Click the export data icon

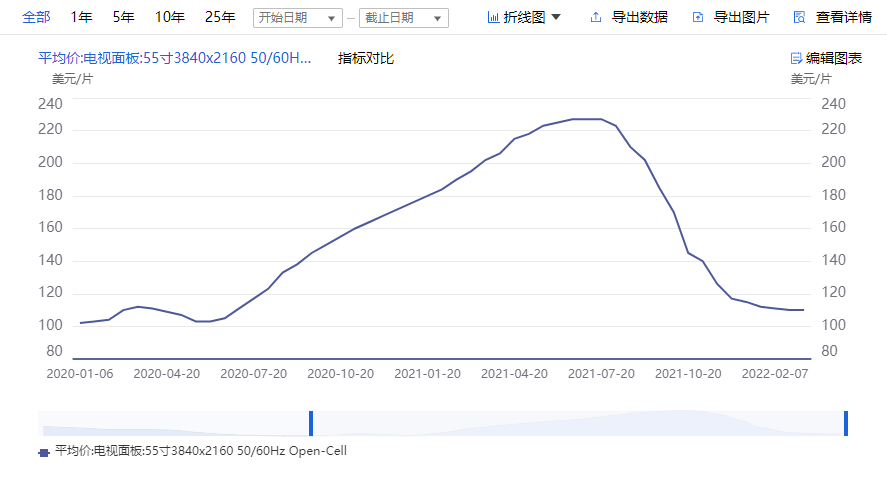click(596, 17)
